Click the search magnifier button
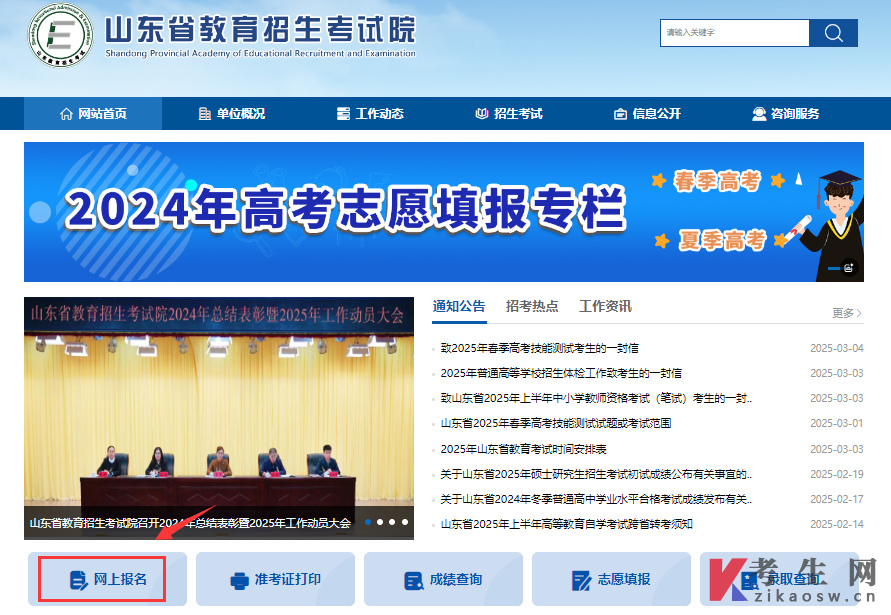This screenshot has width=891, height=615. (833, 33)
